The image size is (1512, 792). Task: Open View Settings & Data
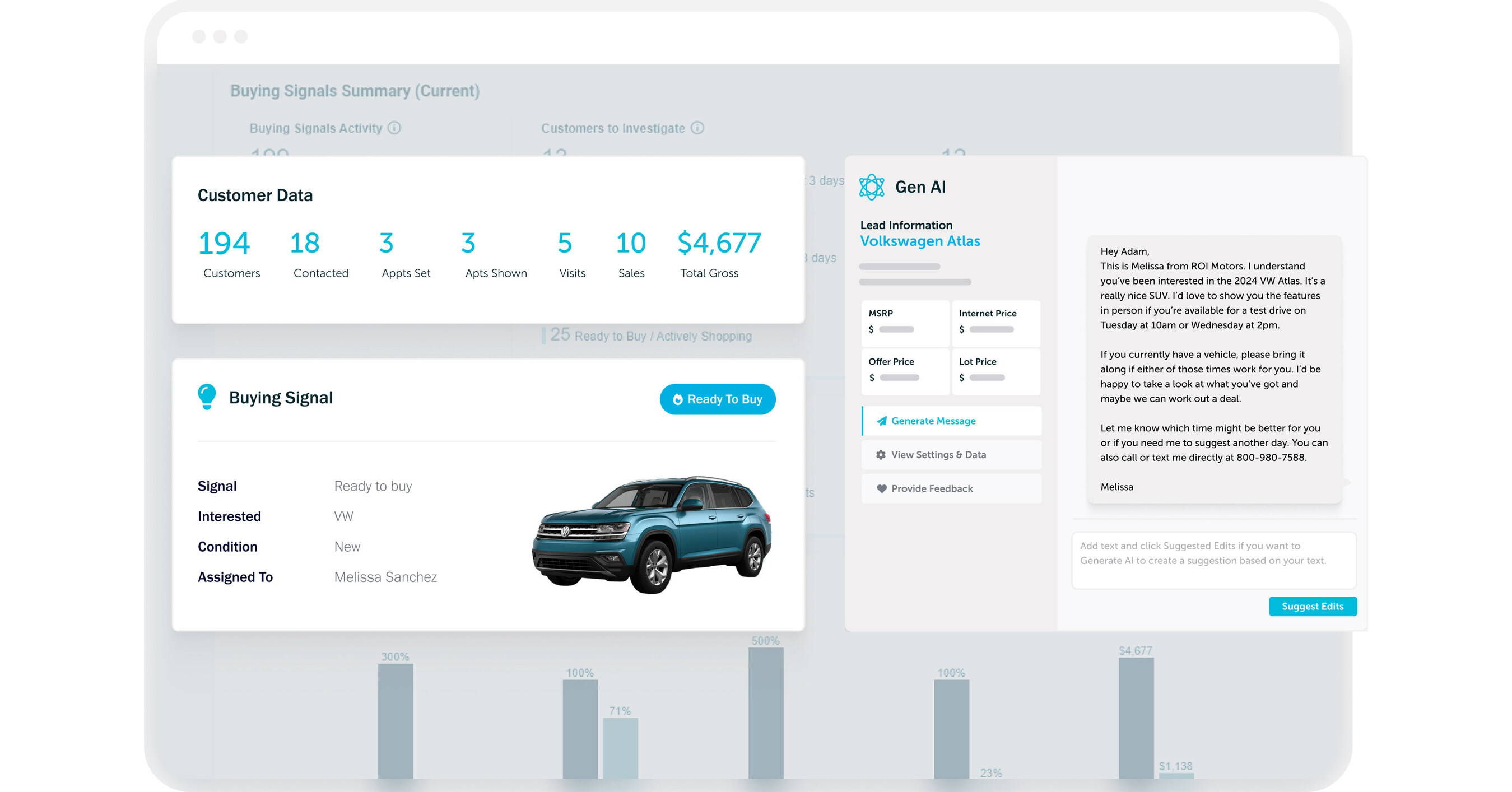click(938, 455)
